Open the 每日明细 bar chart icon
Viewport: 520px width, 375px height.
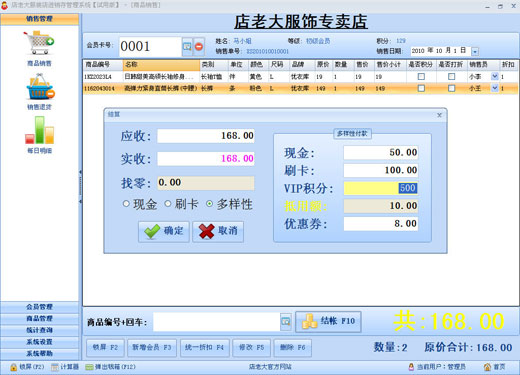point(39,130)
